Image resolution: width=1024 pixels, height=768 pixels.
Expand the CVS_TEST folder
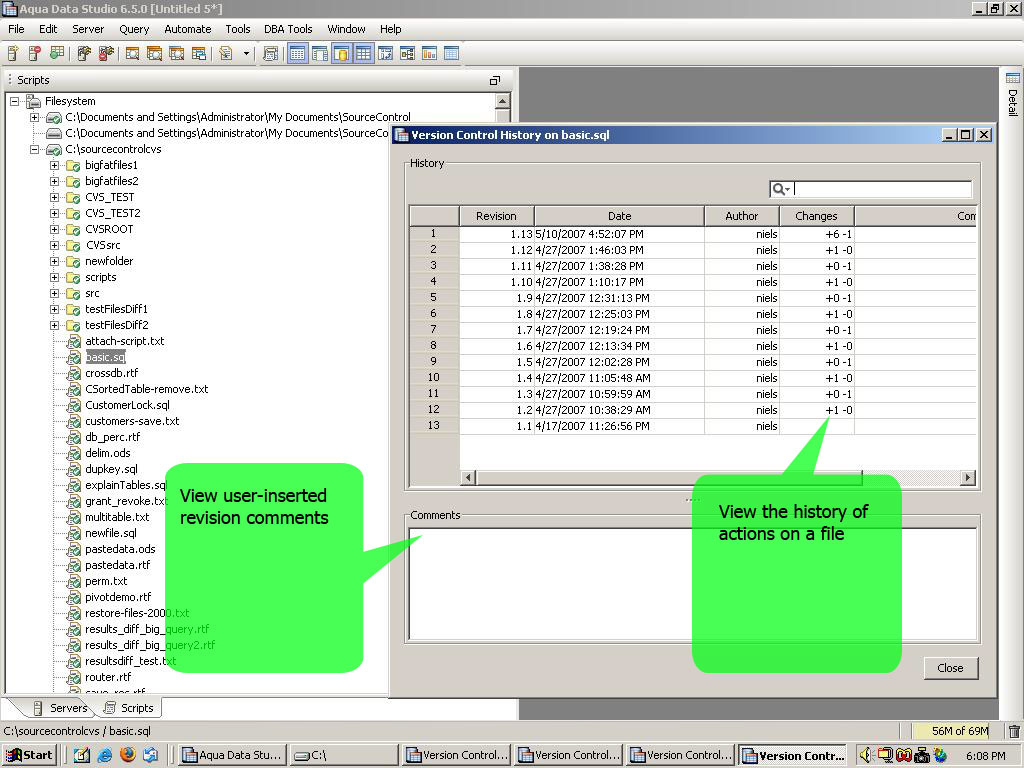(55, 197)
